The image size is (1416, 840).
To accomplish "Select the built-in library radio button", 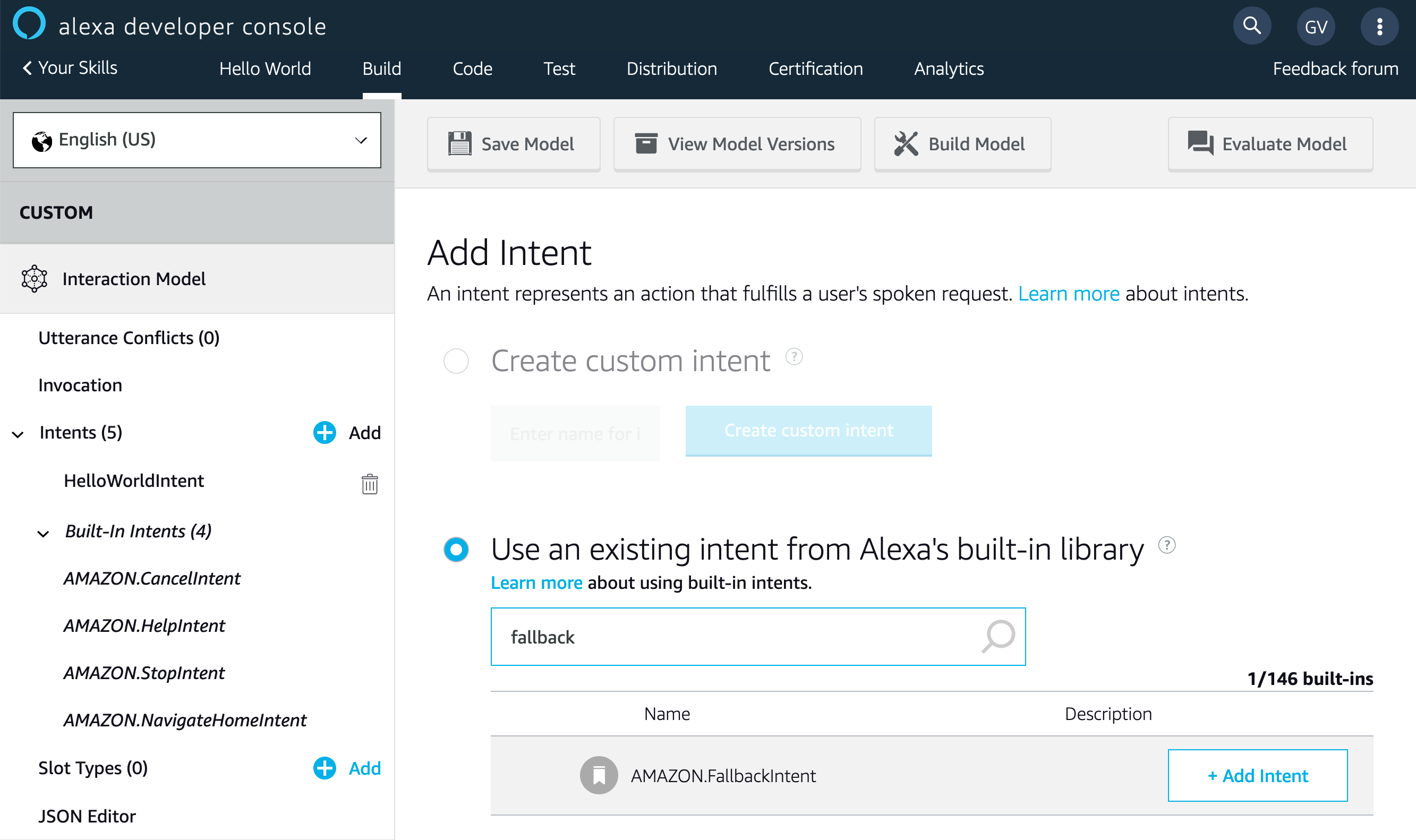I will (x=456, y=549).
